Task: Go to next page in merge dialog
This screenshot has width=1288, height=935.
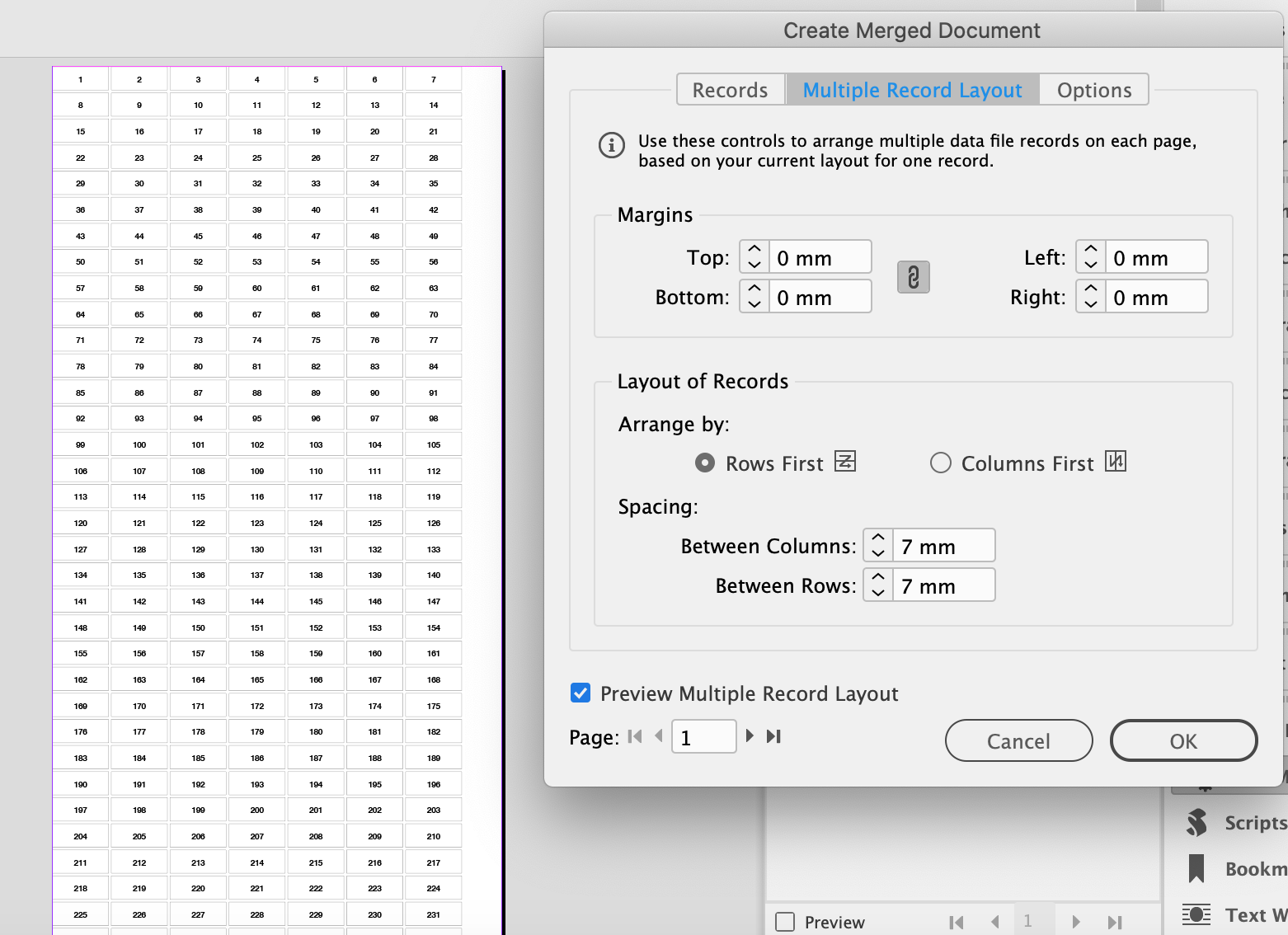Action: coord(750,735)
